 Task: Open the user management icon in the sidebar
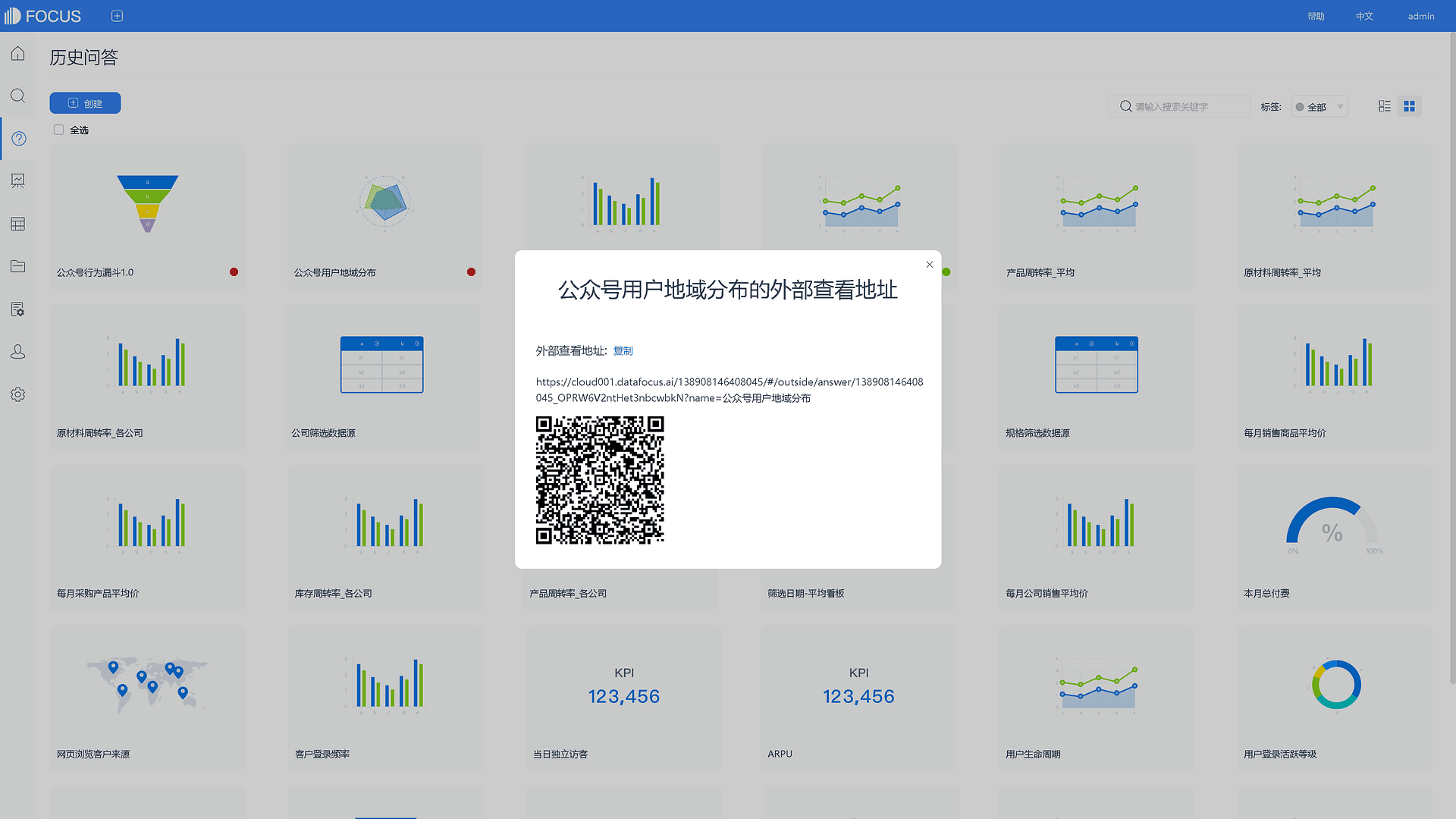point(17,352)
